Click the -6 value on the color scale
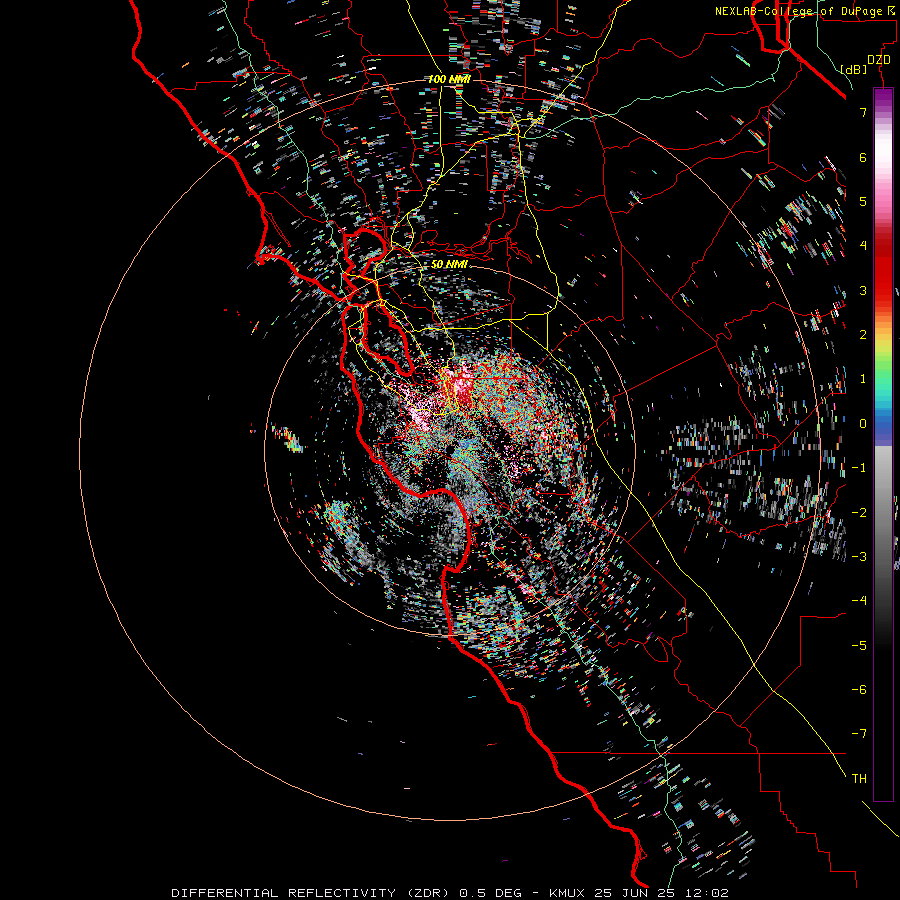Viewport: 900px width, 900px height. tap(859, 689)
